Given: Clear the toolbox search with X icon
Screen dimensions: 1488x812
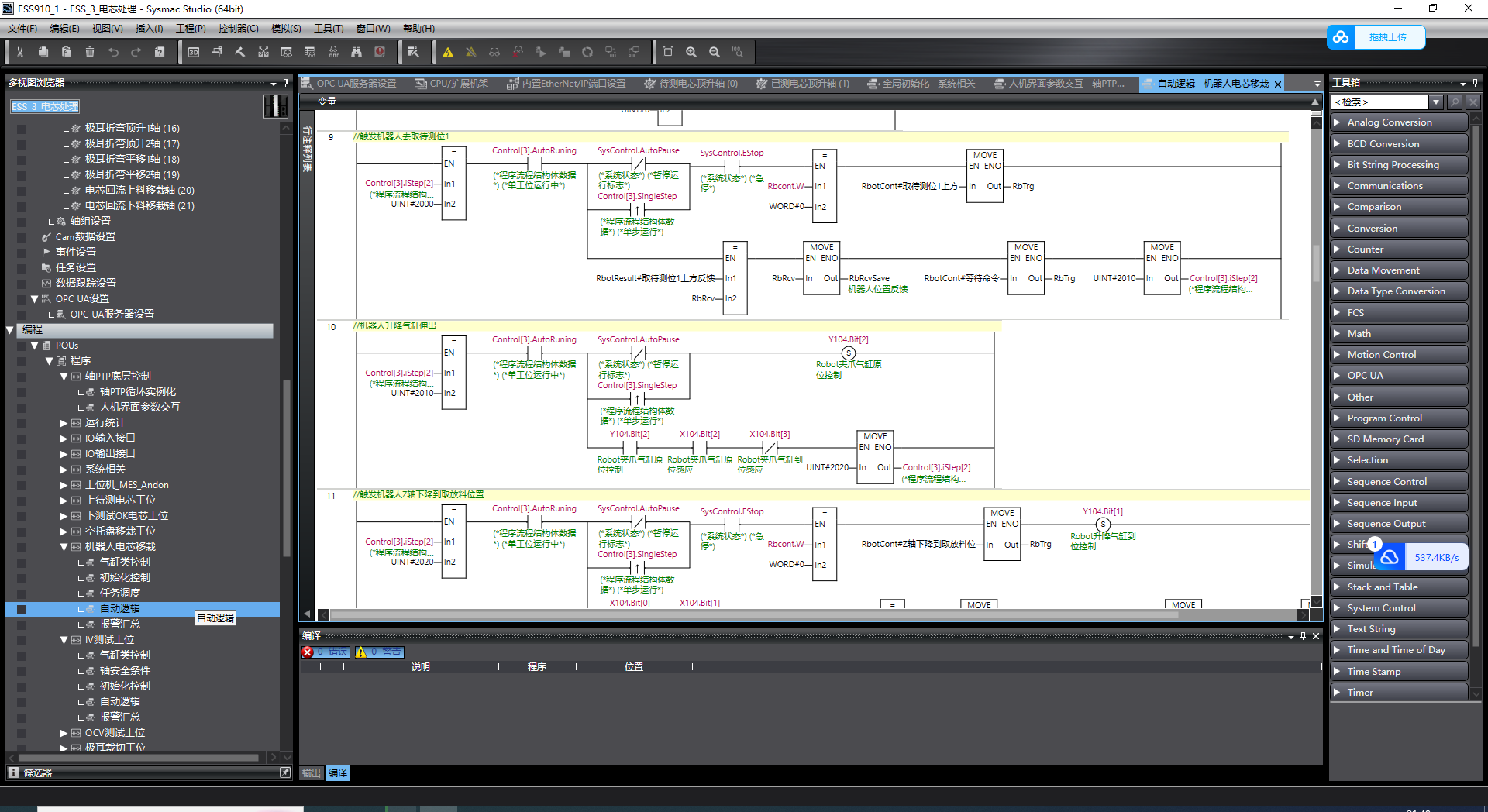Looking at the screenshot, I should coord(1472,102).
